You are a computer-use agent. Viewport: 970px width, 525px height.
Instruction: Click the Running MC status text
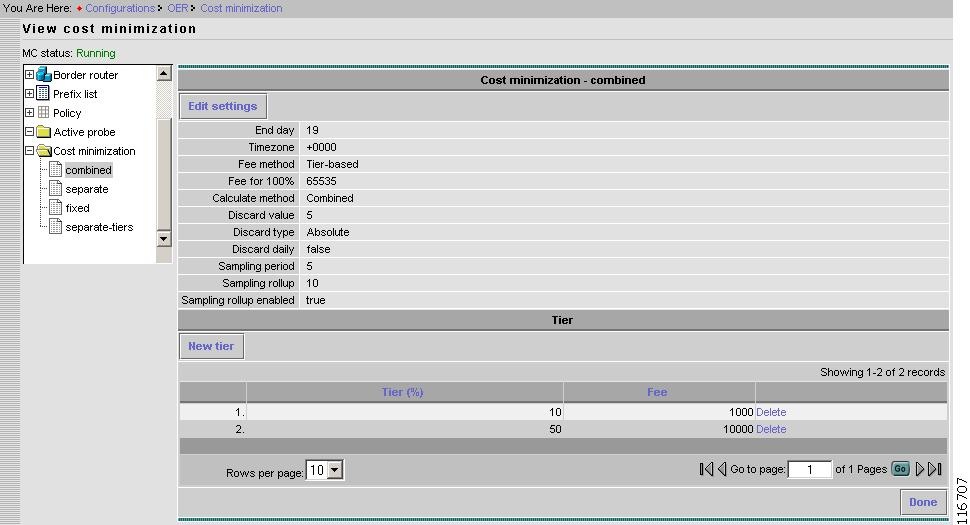tap(95, 53)
